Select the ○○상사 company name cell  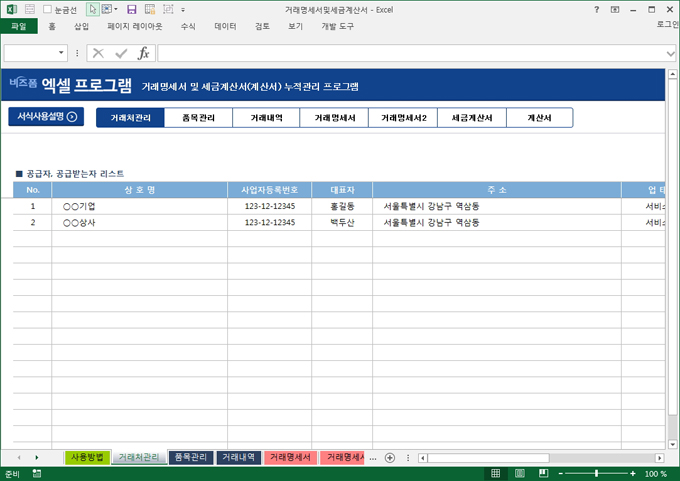140,223
